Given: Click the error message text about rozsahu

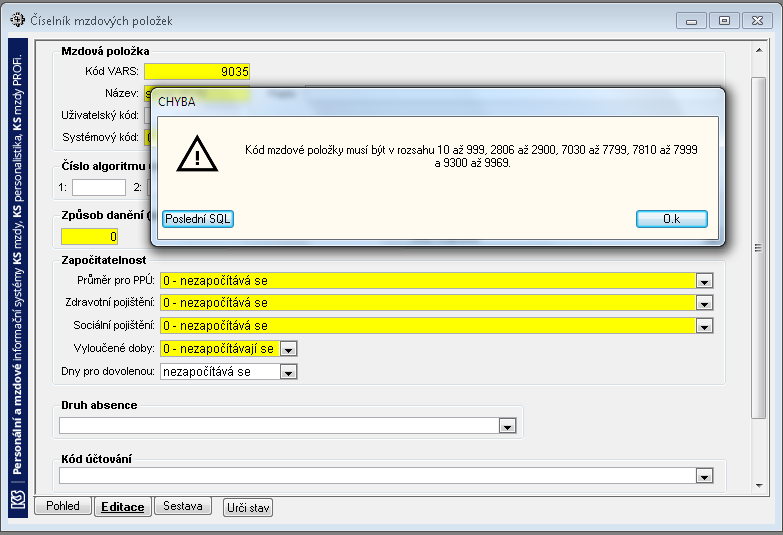Looking at the screenshot, I should (x=471, y=156).
